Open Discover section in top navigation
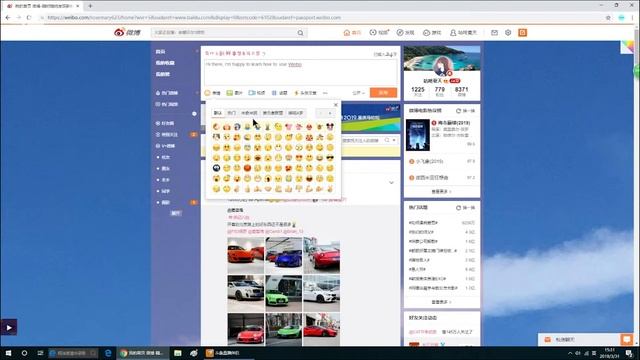The image size is (640, 360). click(x=405, y=33)
